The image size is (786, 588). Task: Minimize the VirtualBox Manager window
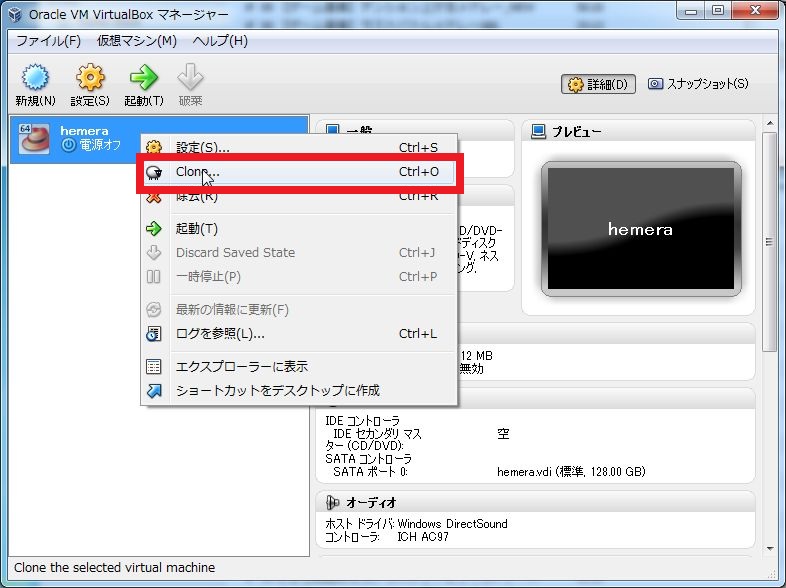(691, 11)
